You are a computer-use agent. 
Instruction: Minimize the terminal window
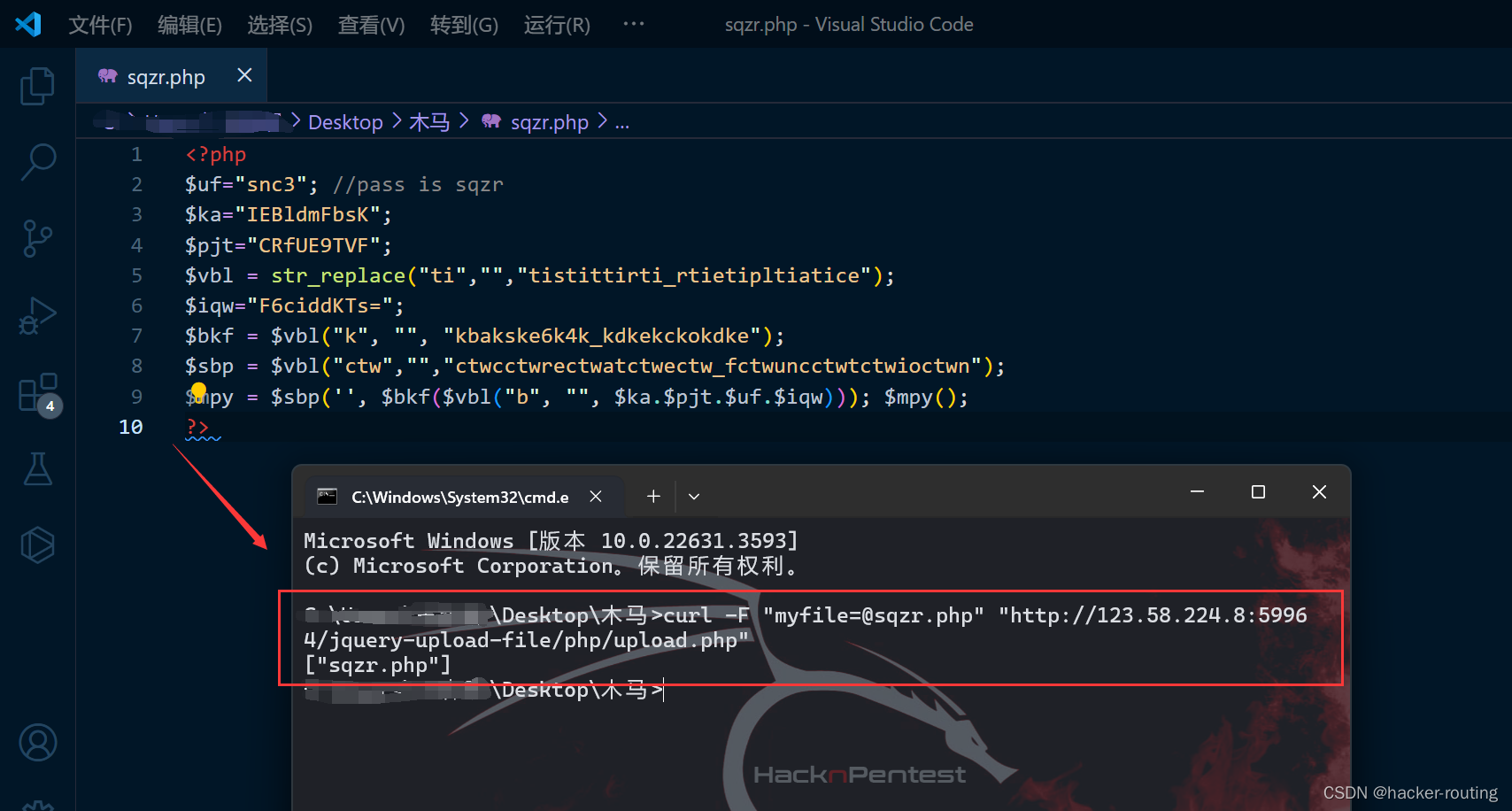(1197, 491)
